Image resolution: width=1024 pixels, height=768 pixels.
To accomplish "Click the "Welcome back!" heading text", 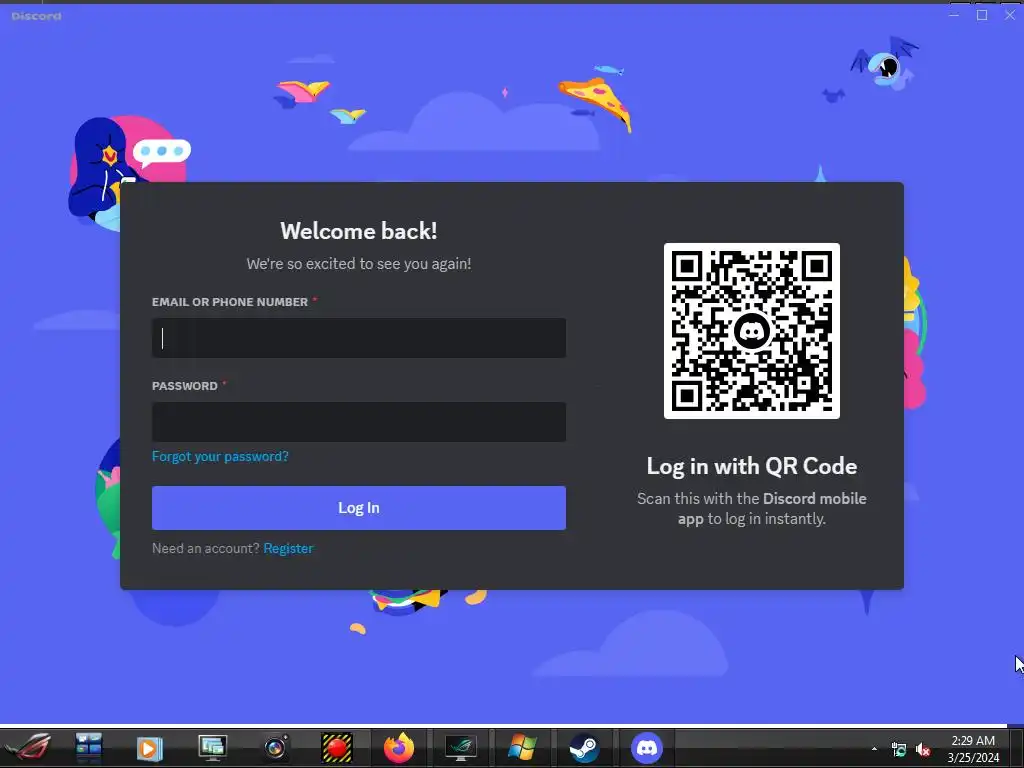I will (x=359, y=231).
